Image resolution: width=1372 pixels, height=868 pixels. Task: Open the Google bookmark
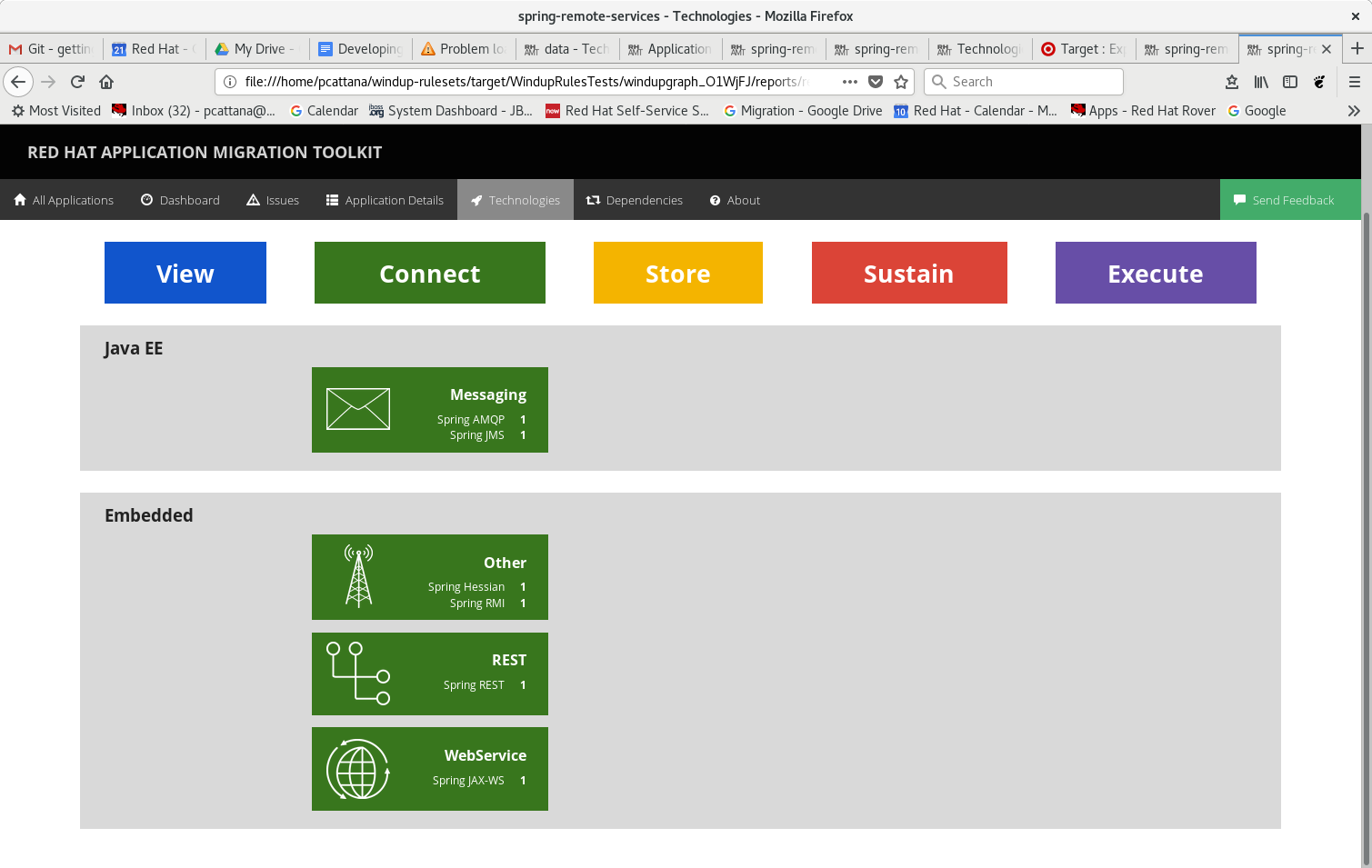[x=1257, y=111]
